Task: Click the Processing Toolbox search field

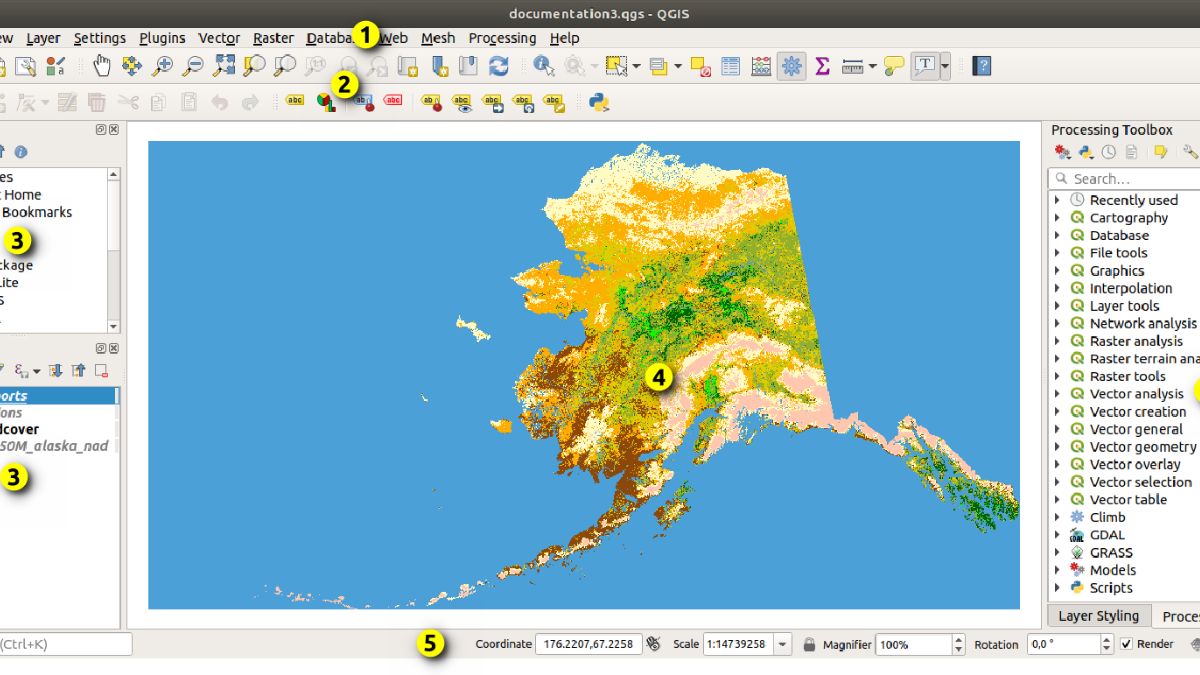Action: tap(1124, 178)
